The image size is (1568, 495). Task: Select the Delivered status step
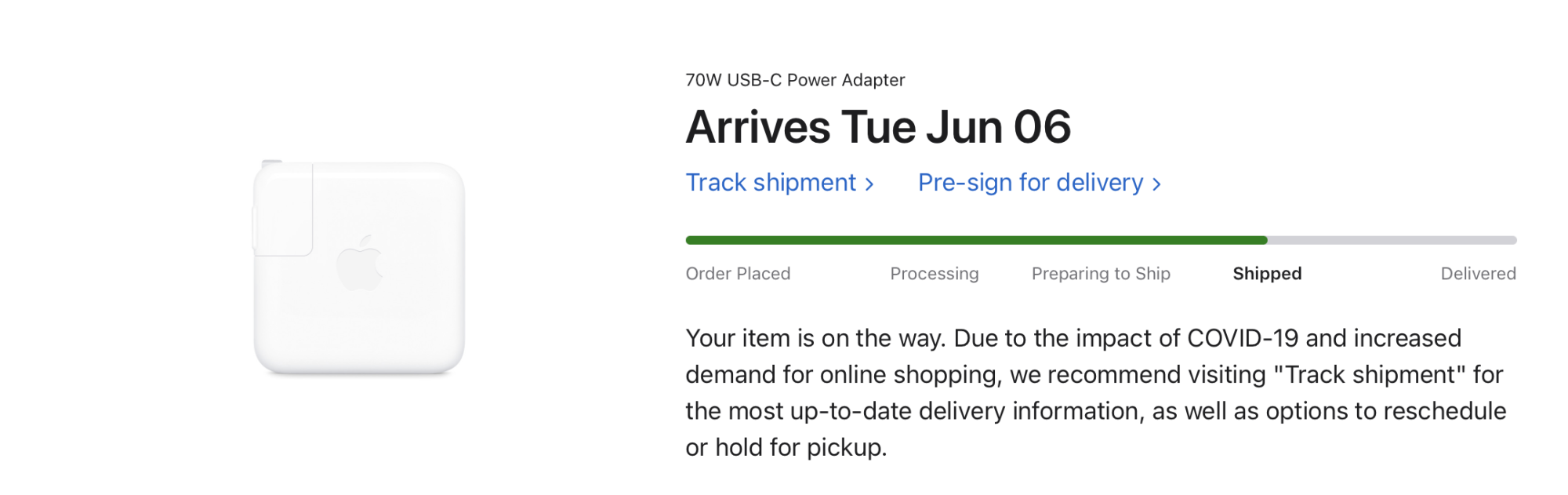(1479, 274)
